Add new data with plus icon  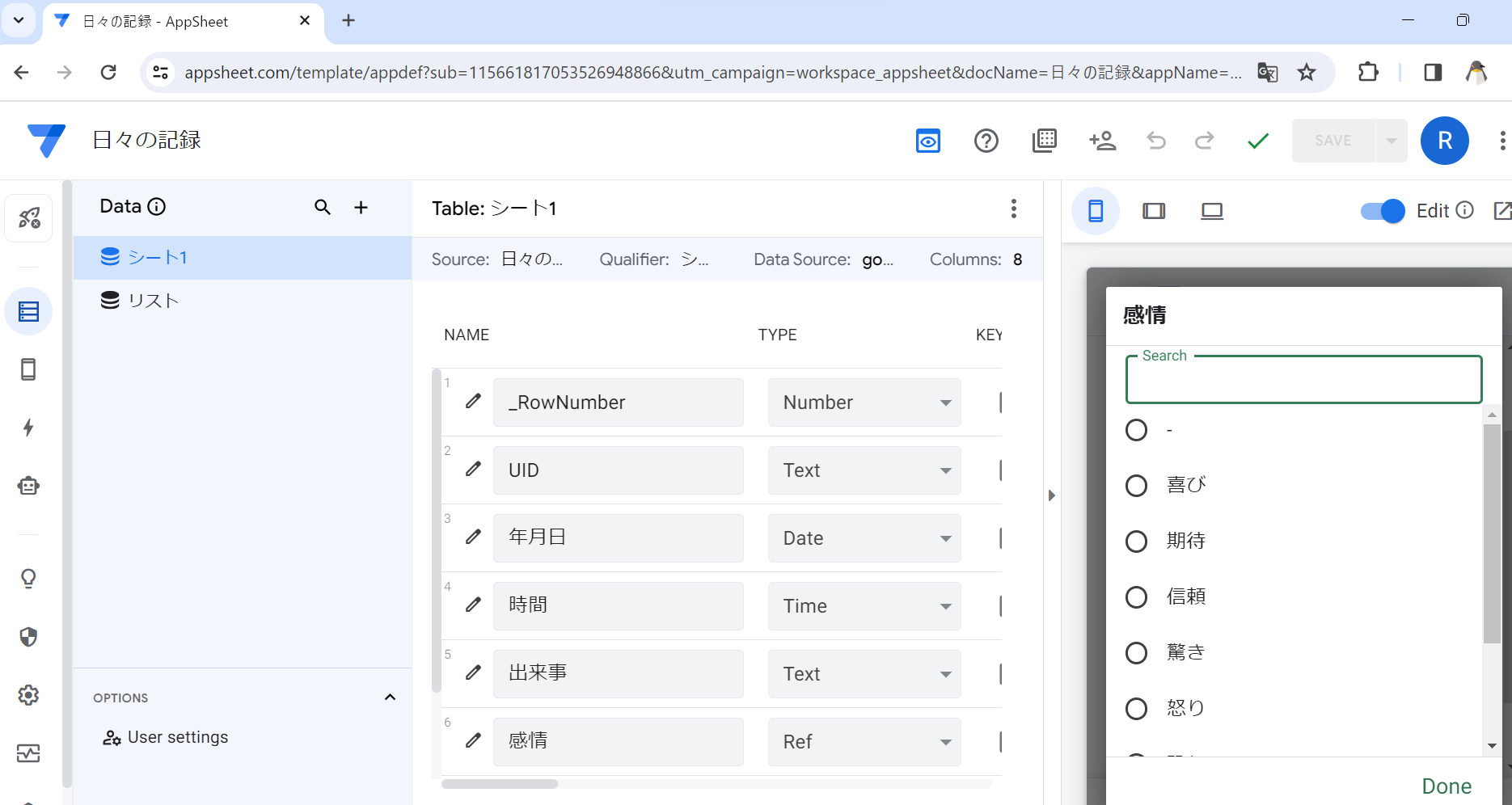click(x=361, y=208)
